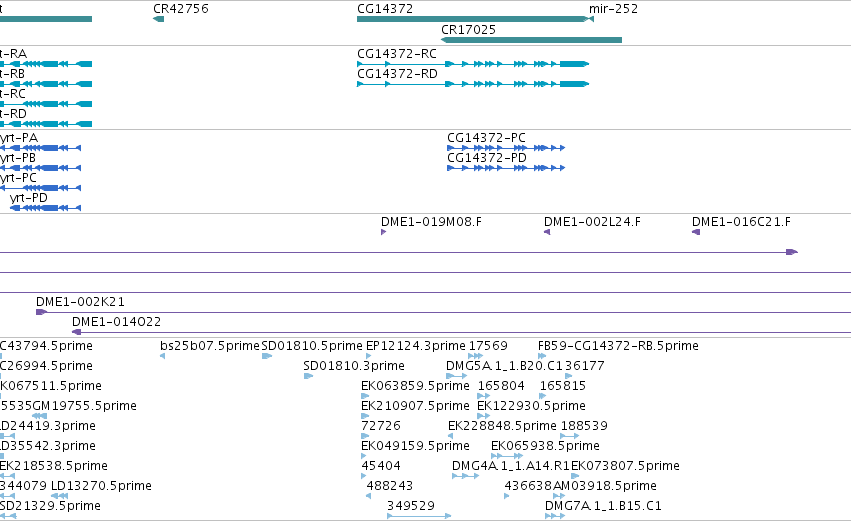Open the EK228848.5prime EST label
This screenshot has height=521, width=851.
(x=503, y=426)
